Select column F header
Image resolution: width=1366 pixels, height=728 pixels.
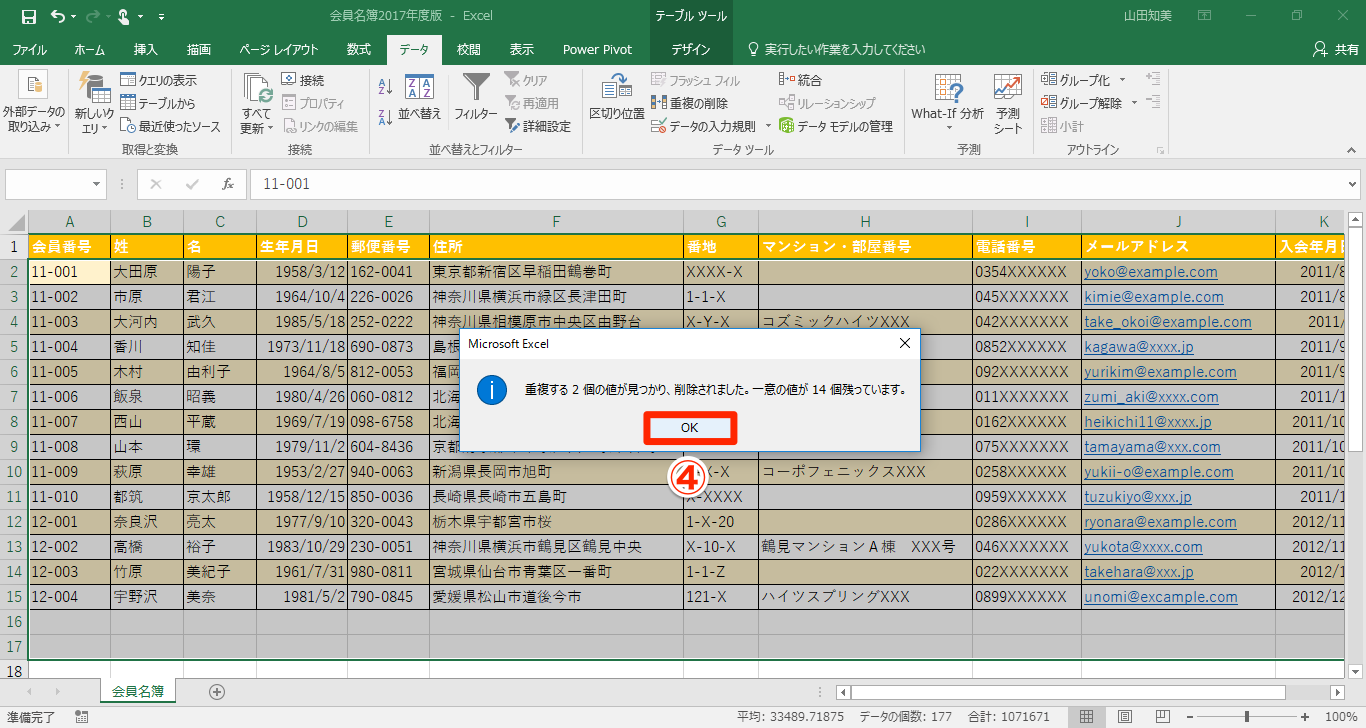556,221
